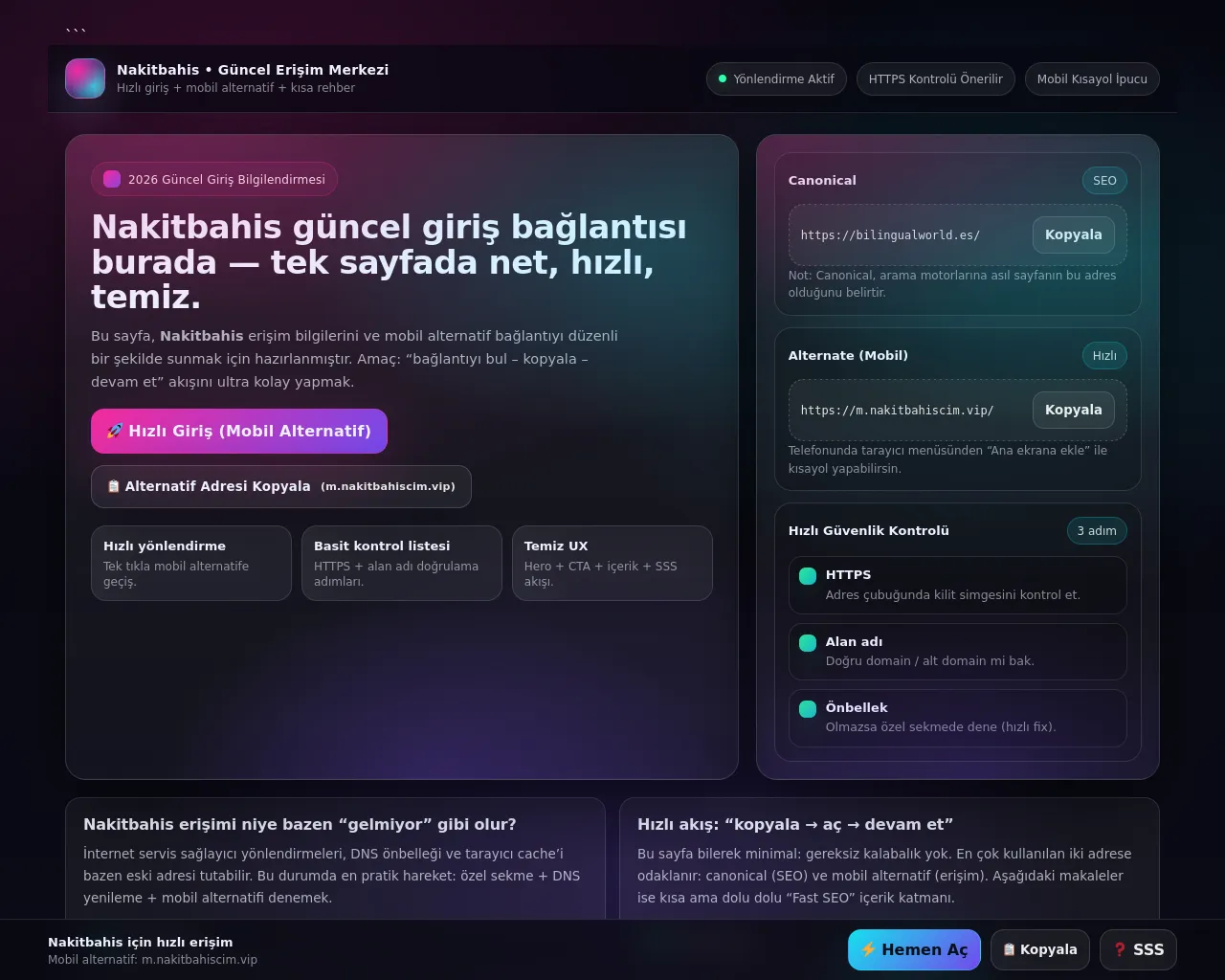Click the Yönlendirme Aktif pill
The image size is (1225, 980).
click(776, 78)
